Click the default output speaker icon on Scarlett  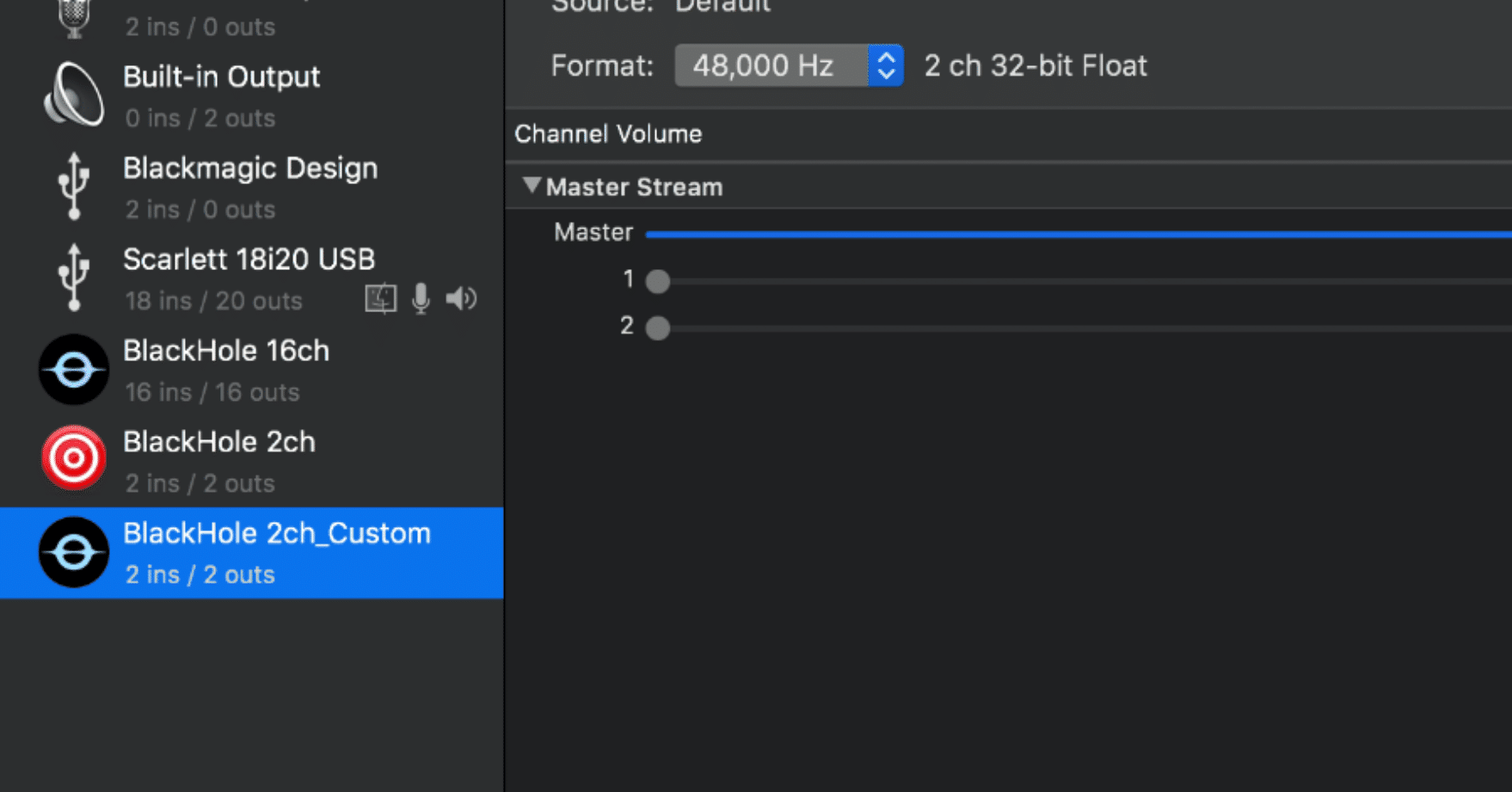pos(461,298)
